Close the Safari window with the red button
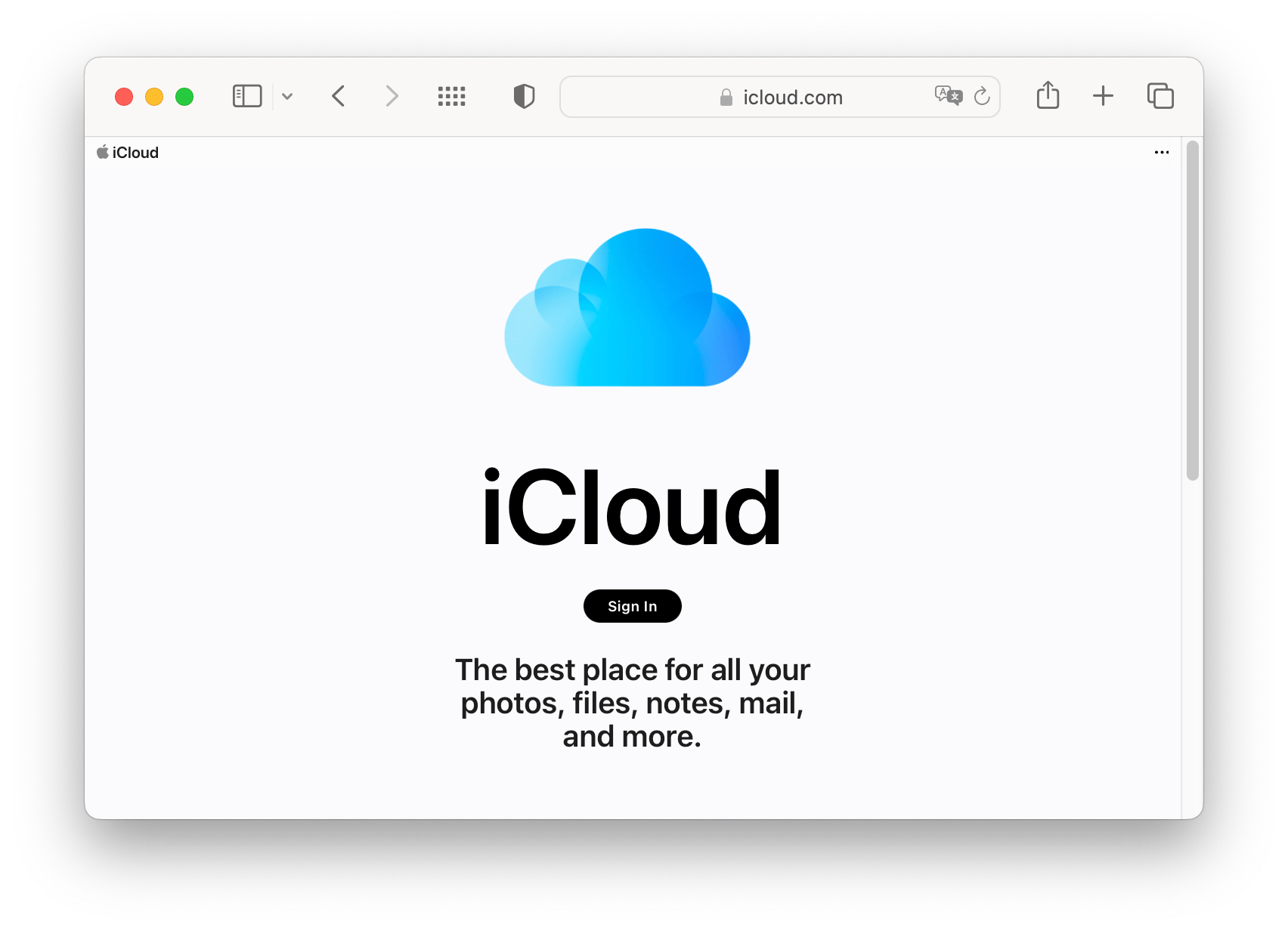Image resolution: width=1288 pixels, height=931 pixels. point(124,97)
